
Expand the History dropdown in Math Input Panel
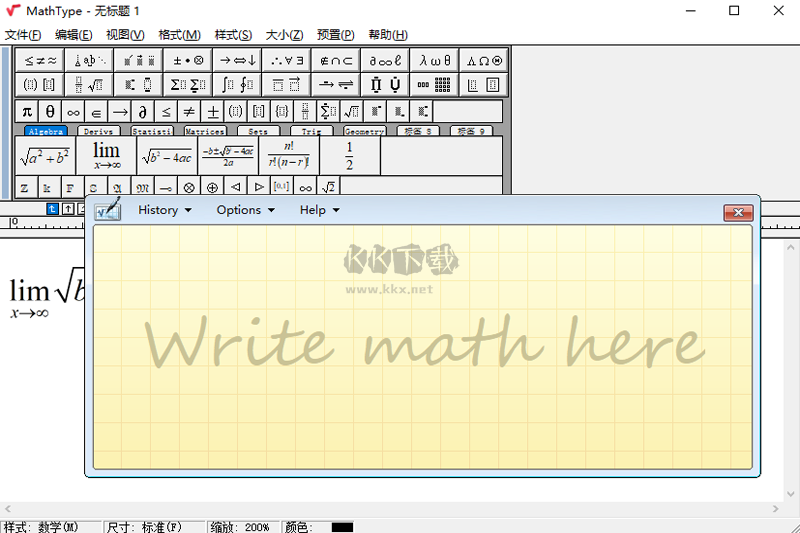point(164,210)
